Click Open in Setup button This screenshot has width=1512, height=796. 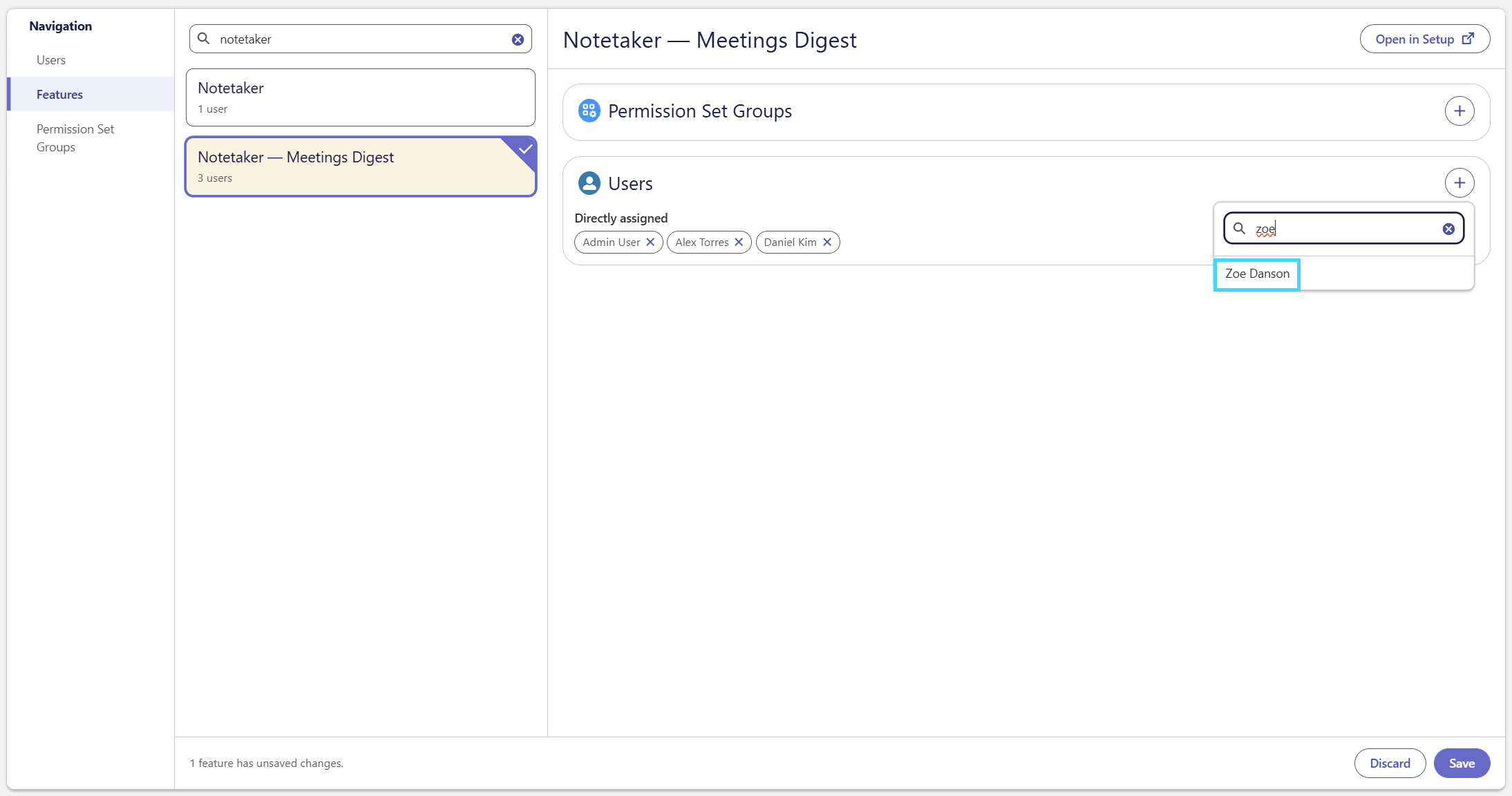(1424, 39)
